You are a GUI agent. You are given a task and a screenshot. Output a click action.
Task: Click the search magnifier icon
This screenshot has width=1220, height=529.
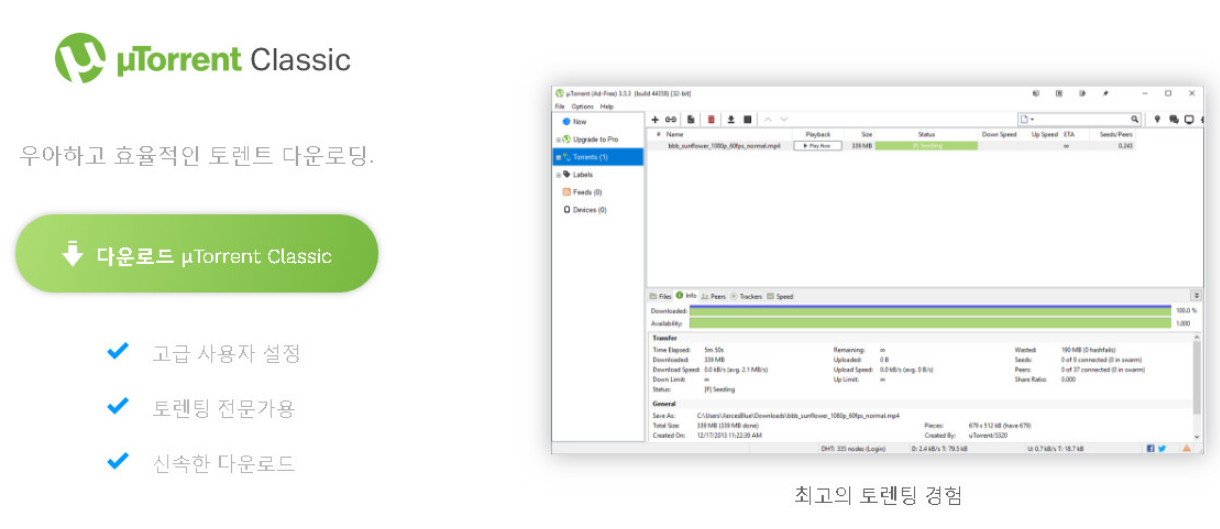click(1135, 119)
